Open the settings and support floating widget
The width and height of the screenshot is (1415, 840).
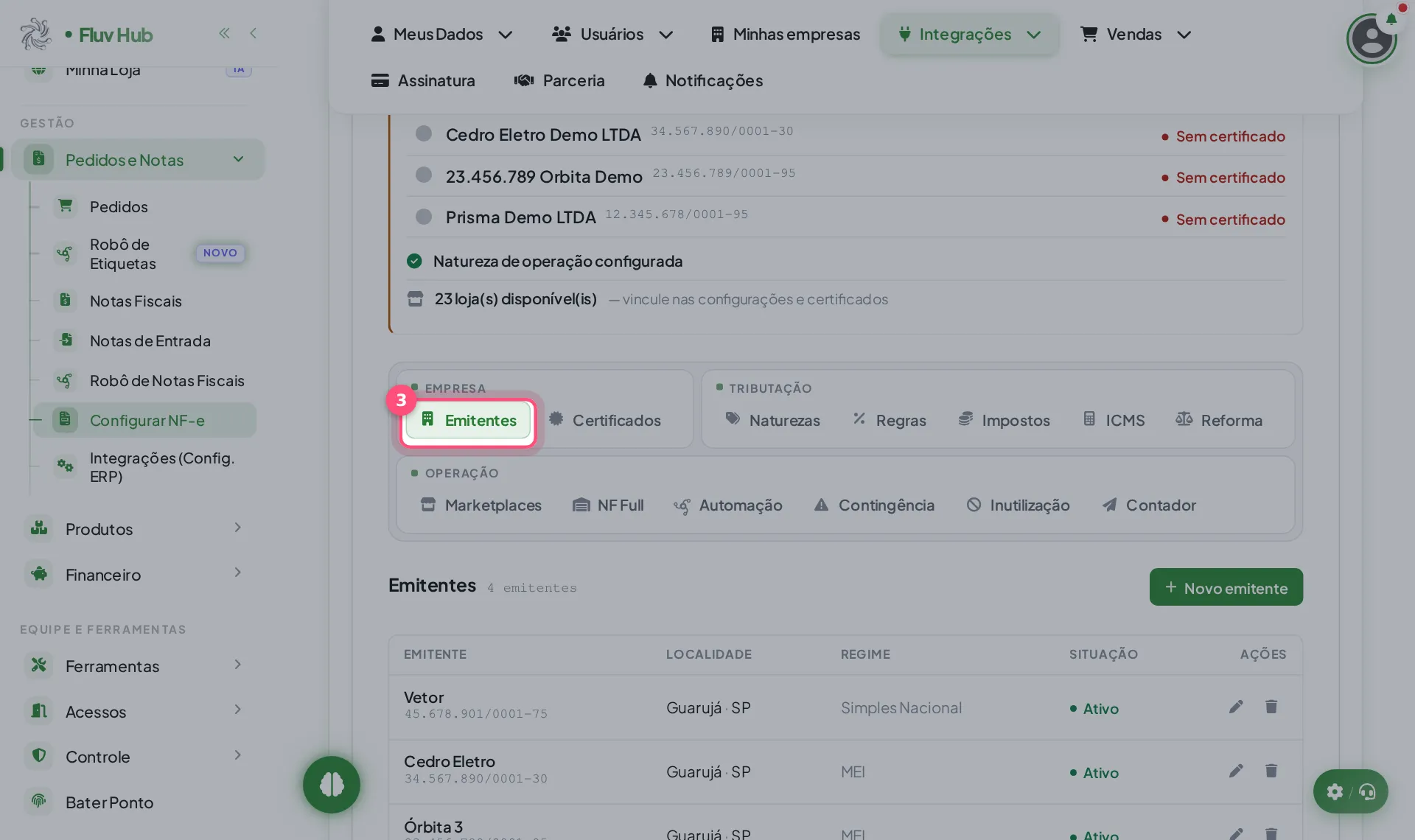point(1350,792)
